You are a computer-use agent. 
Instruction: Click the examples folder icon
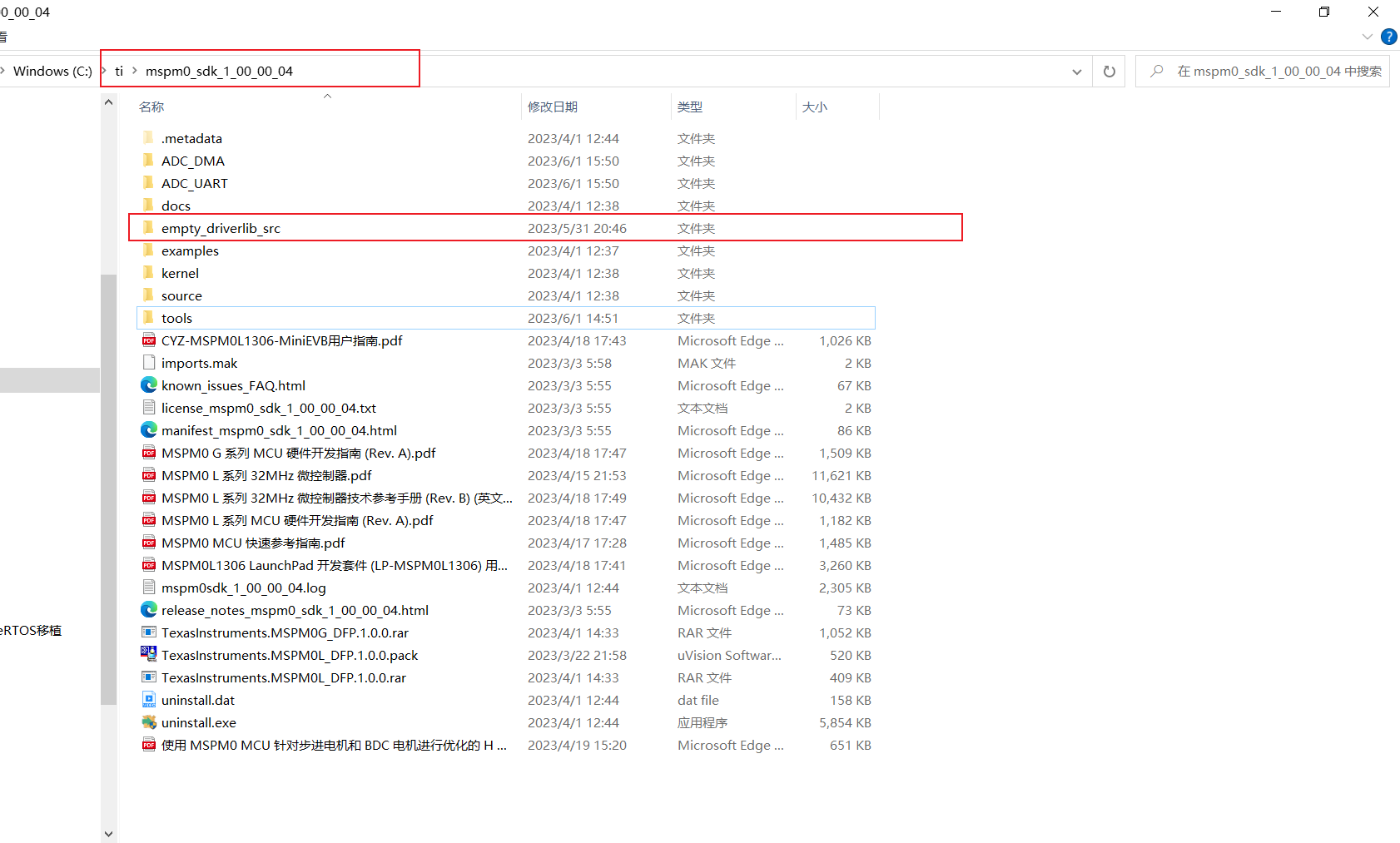148,250
